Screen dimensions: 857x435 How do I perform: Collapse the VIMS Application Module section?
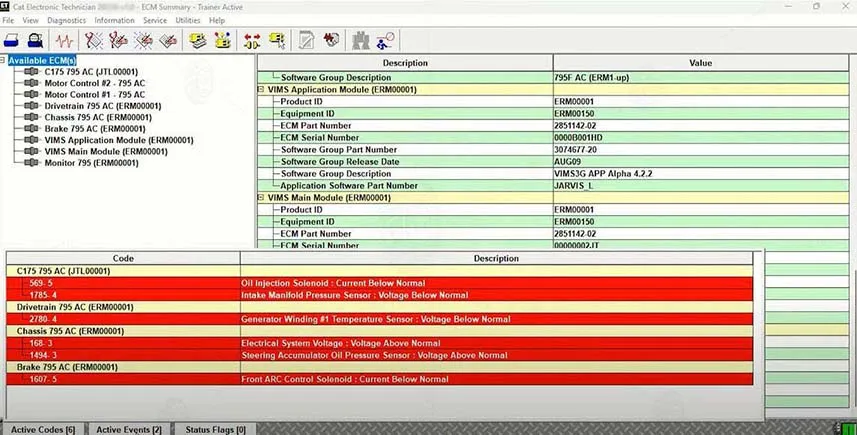(262, 89)
